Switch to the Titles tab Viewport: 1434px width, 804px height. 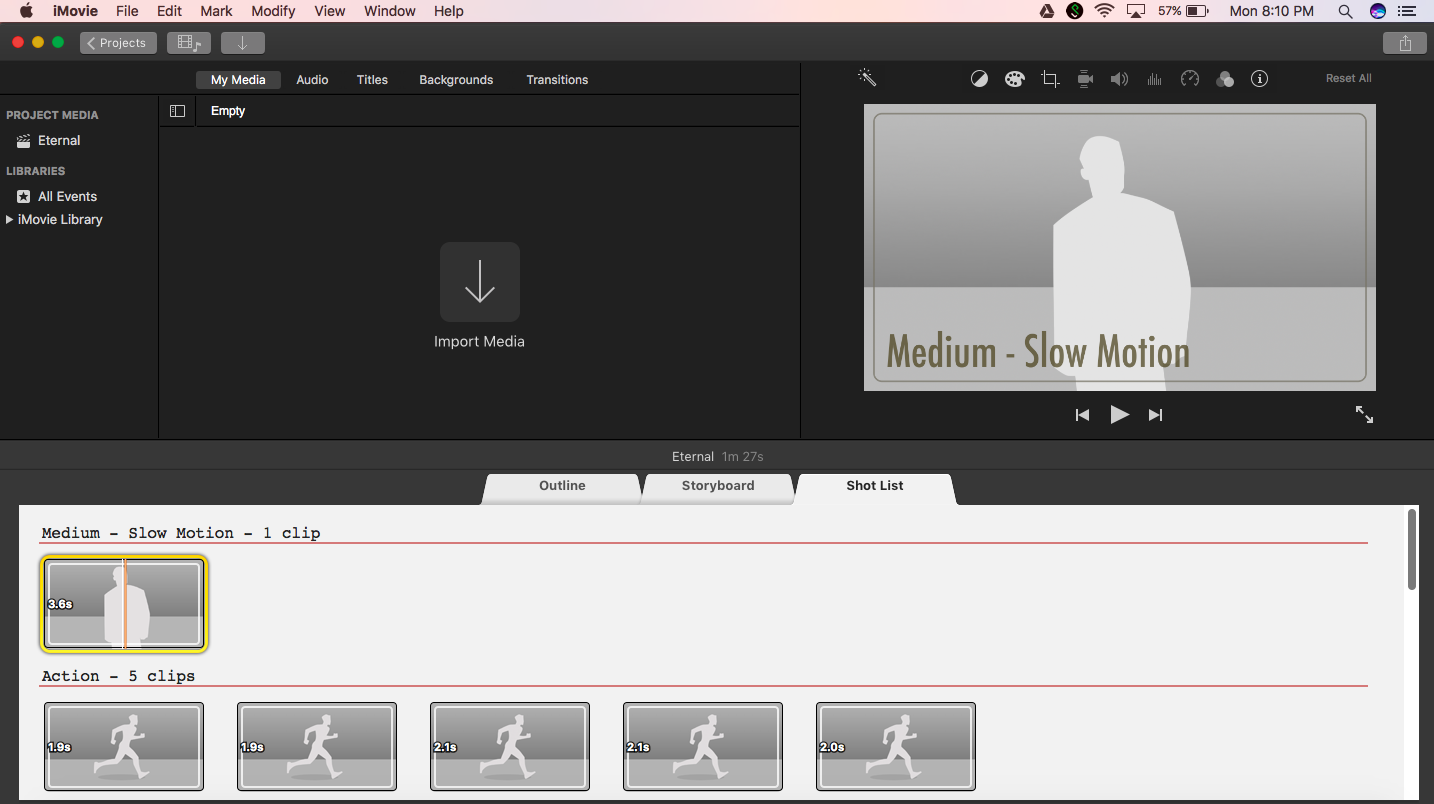(372, 80)
